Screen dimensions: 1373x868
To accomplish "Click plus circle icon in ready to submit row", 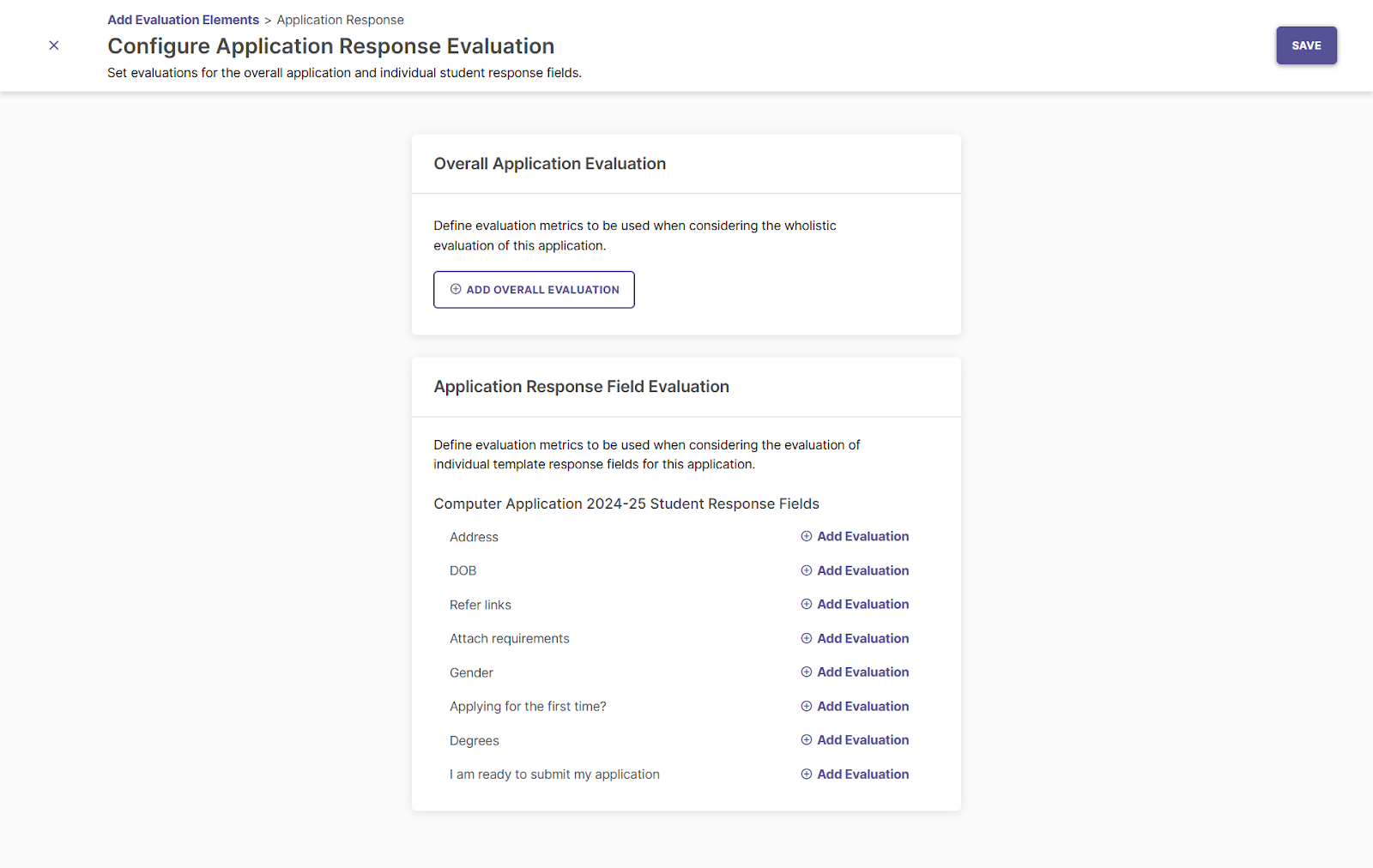I will [807, 774].
